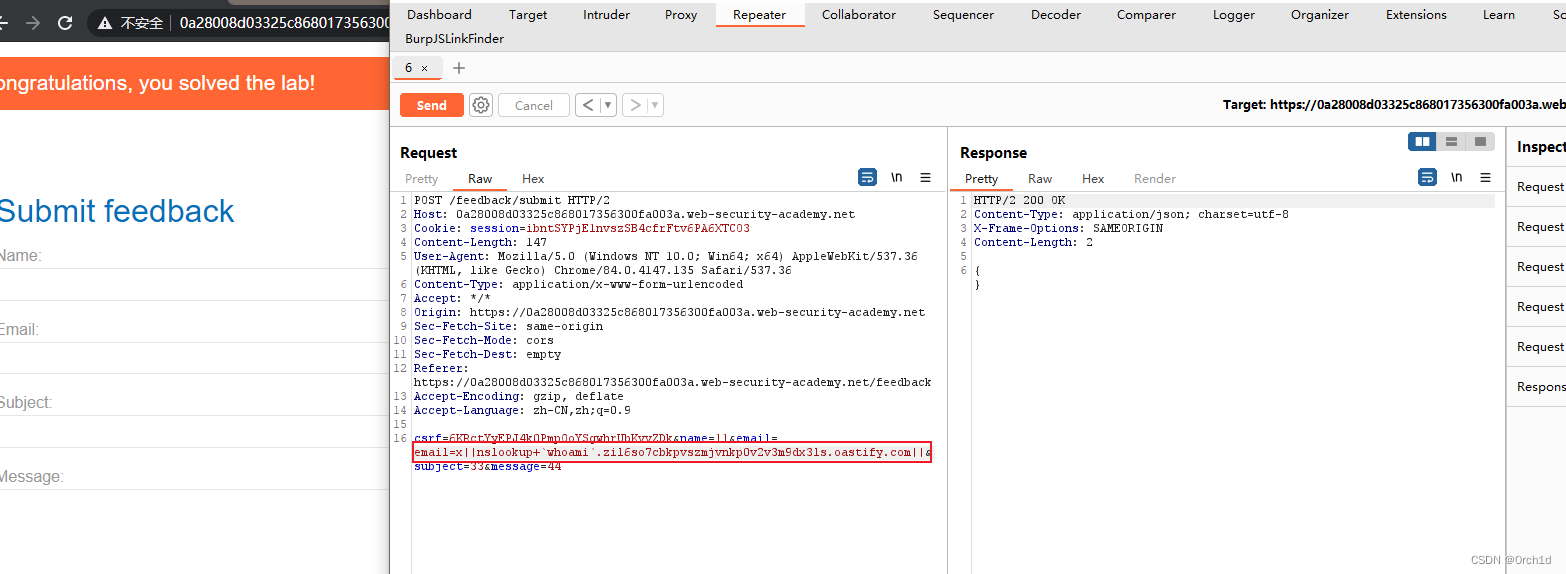
Task: Open the Organizer tab
Action: 1320,15
